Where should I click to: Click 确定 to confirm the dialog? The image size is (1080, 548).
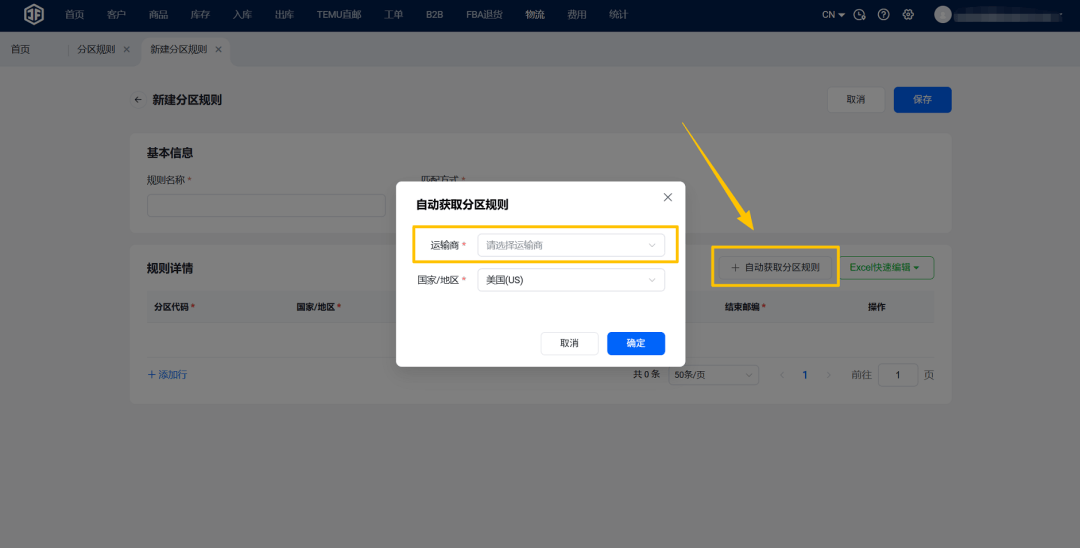click(635, 343)
